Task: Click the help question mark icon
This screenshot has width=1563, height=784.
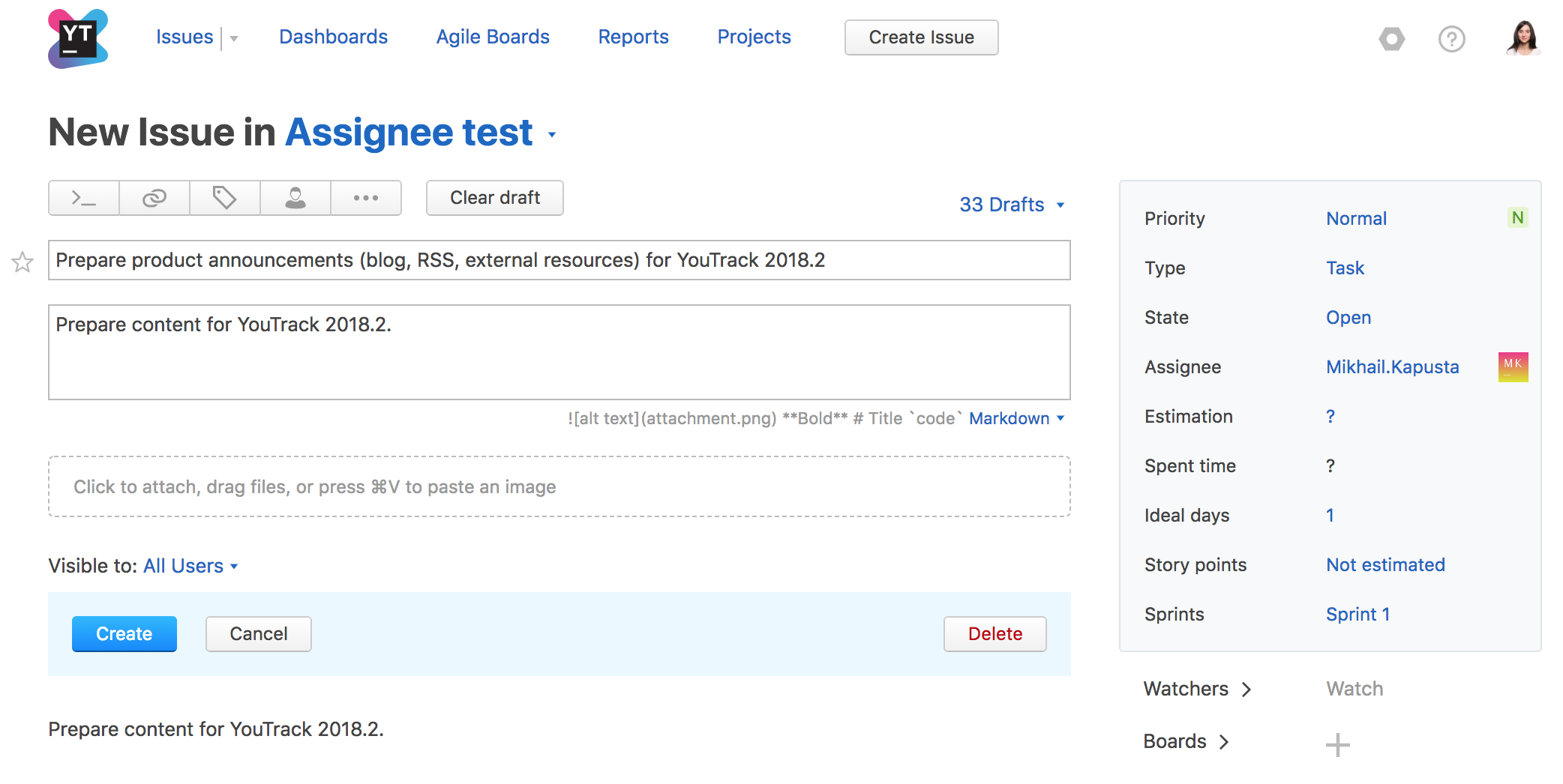Action: [x=1451, y=38]
